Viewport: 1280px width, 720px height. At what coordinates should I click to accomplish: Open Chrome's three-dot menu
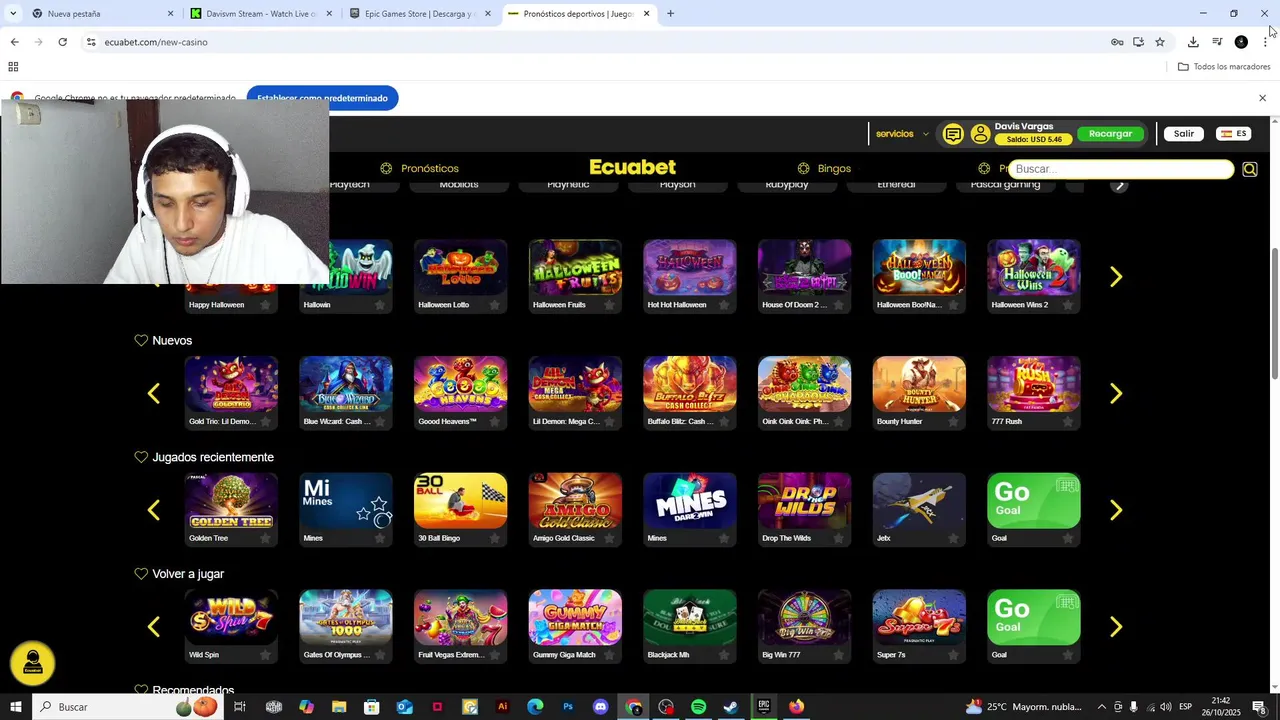[1265, 42]
